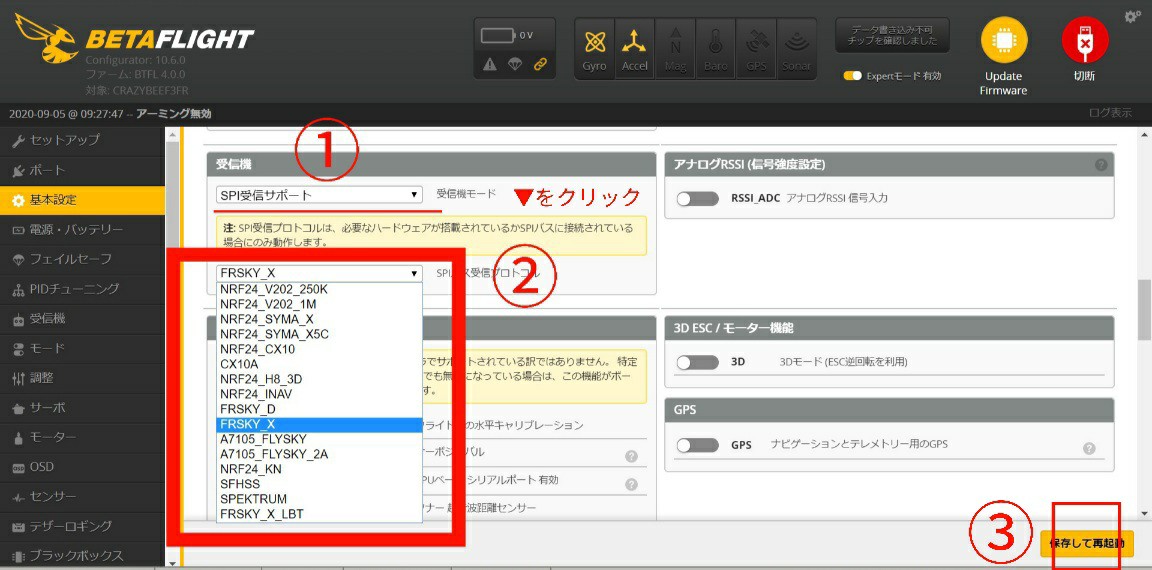This screenshot has height=570, width=1152.
Task: Select highlighted FRSKY_X list option
Action: click(320, 425)
